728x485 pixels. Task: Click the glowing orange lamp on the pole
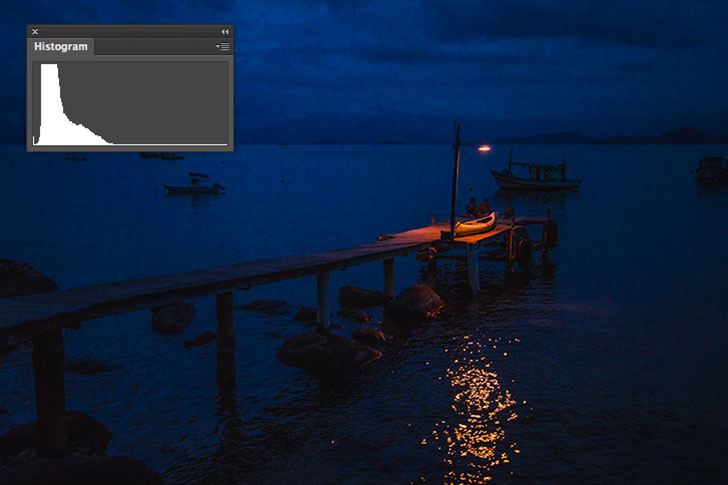coord(484,148)
